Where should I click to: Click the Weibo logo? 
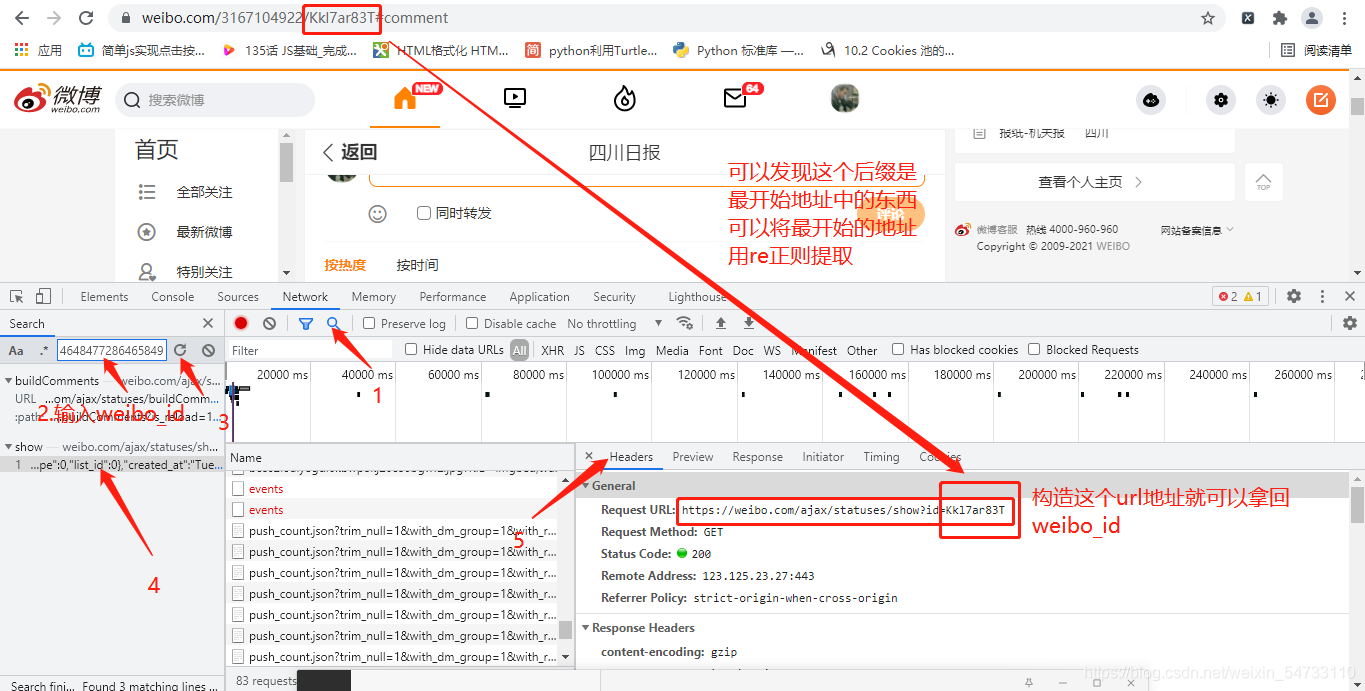pos(58,99)
